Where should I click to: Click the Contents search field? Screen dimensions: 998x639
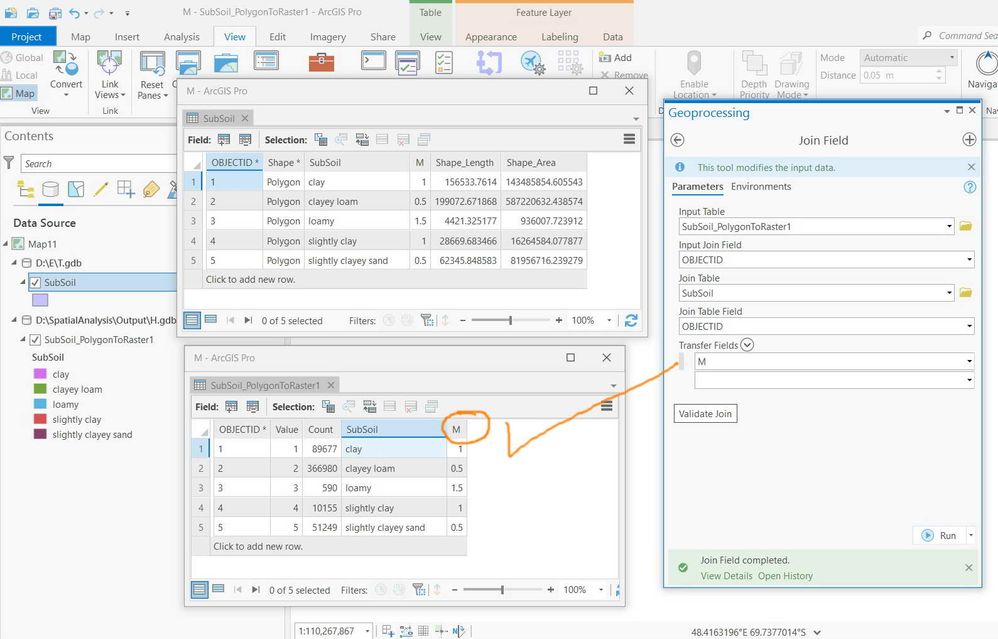point(98,164)
